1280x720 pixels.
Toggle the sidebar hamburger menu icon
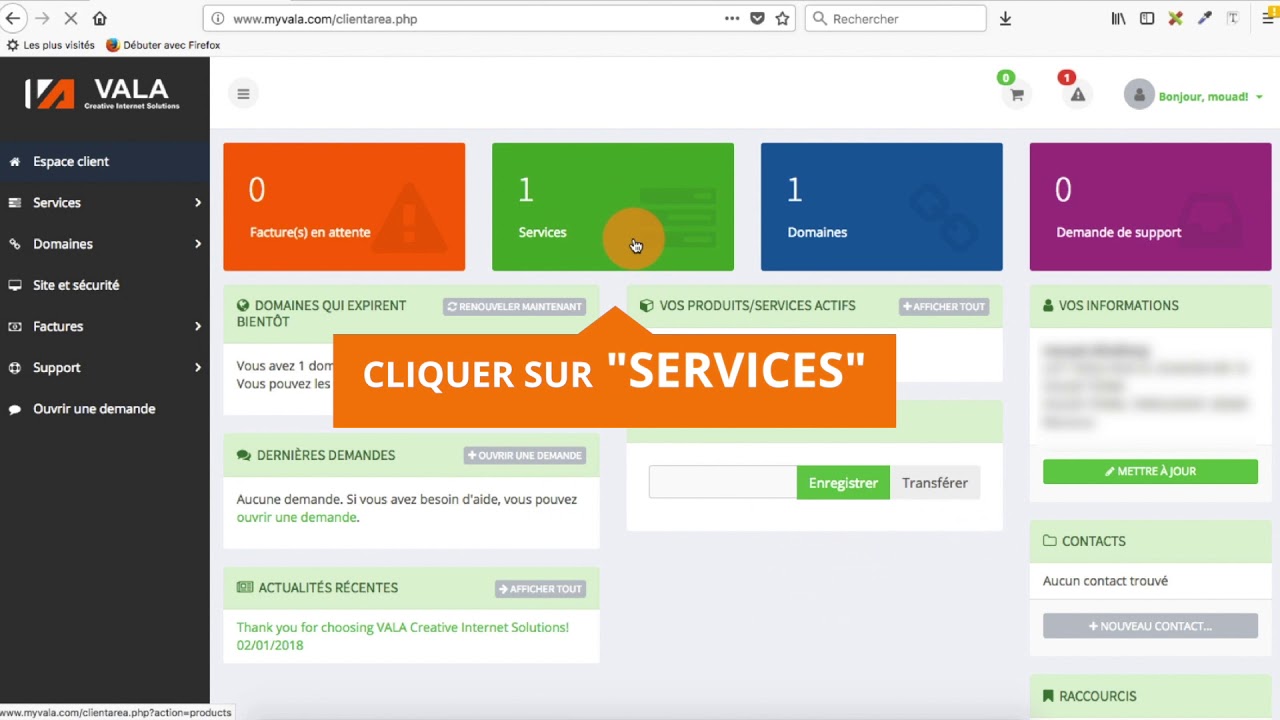(x=243, y=94)
